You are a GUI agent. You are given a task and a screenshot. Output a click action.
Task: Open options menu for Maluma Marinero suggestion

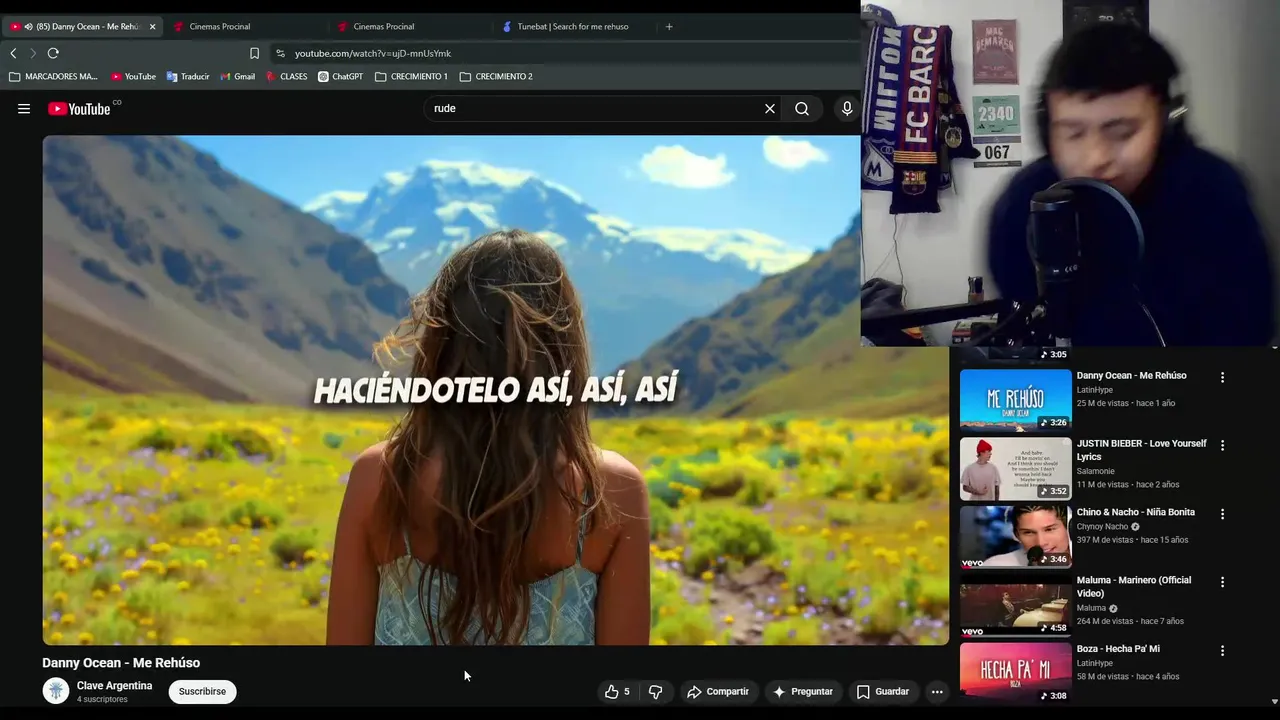pos(1222,582)
